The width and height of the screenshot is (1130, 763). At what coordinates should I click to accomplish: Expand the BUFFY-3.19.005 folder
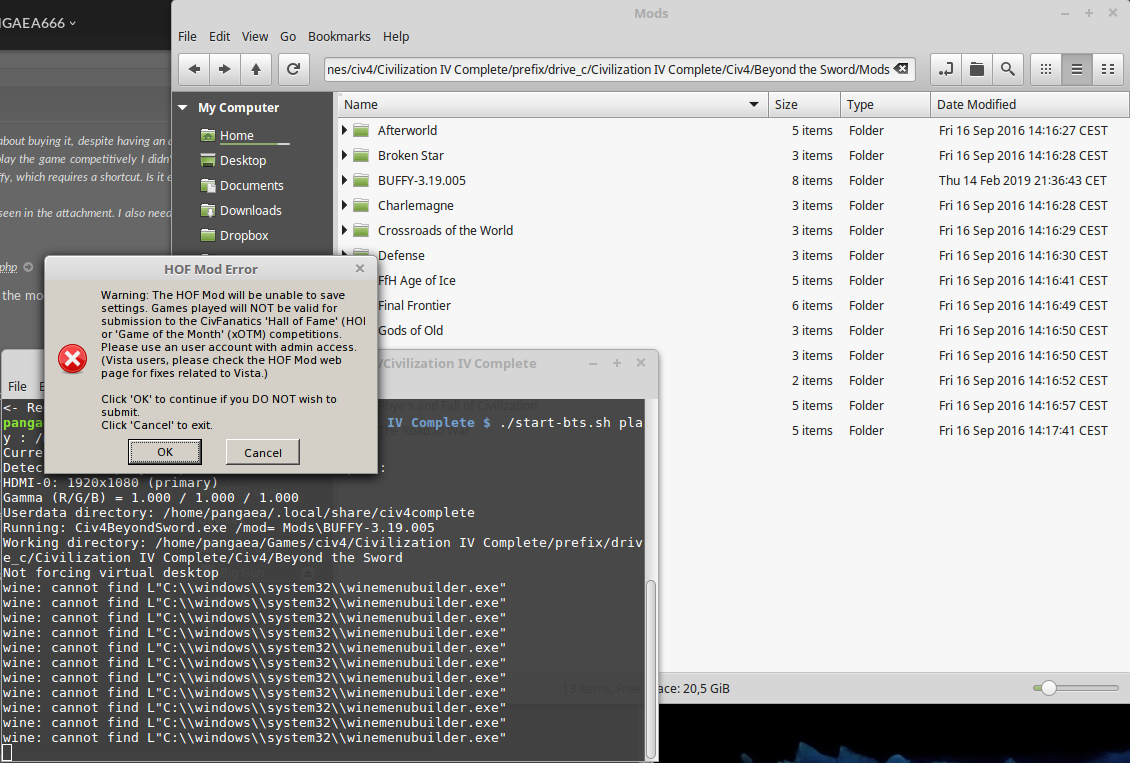[x=344, y=180]
